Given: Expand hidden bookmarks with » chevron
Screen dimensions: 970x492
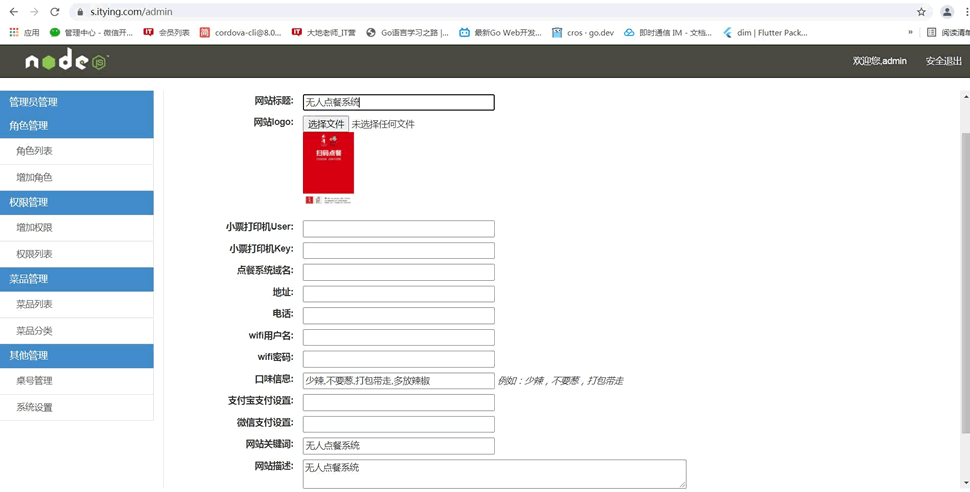Looking at the screenshot, I should tap(910, 33).
